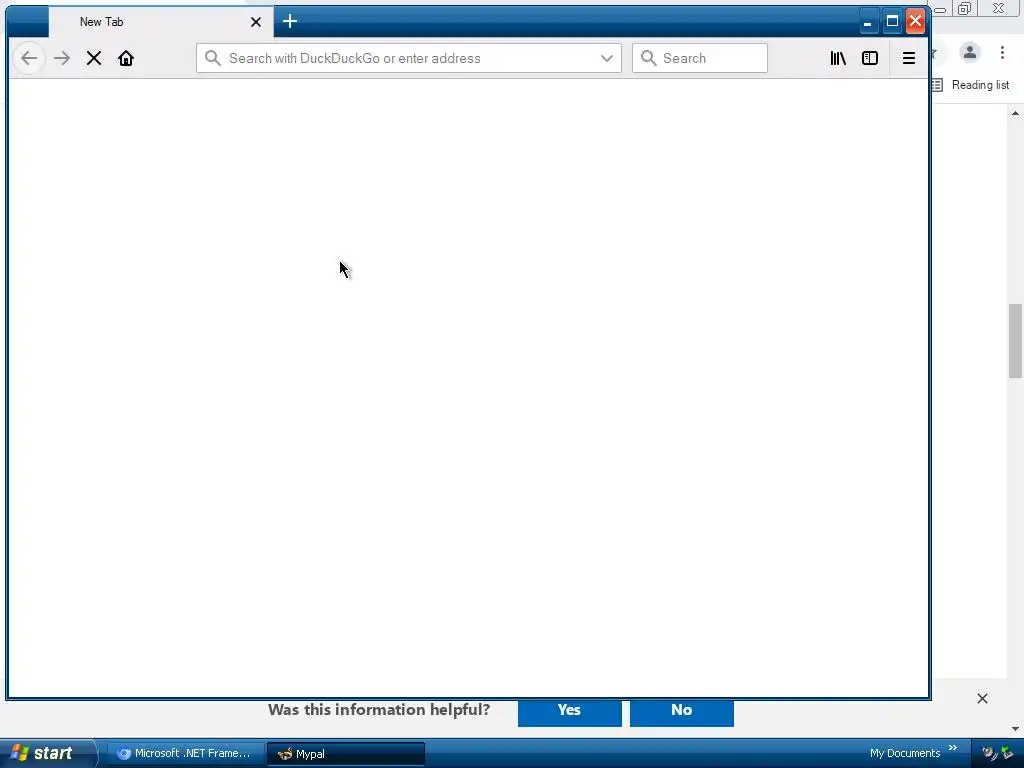Image resolution: width=1024 pixels, height=768 pixels.
Task: Open the home page icon
Action: tap(126, 58)
